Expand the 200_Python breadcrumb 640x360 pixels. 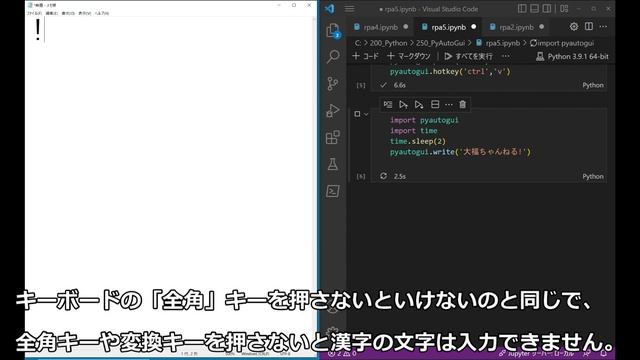point(388,43)
